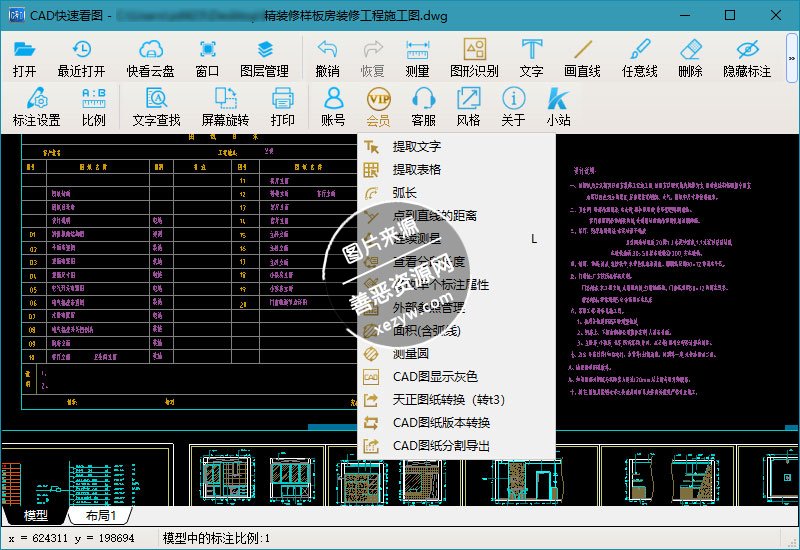Switch to the 模型 tab
800x550 pixels.
tap(35, 516)
